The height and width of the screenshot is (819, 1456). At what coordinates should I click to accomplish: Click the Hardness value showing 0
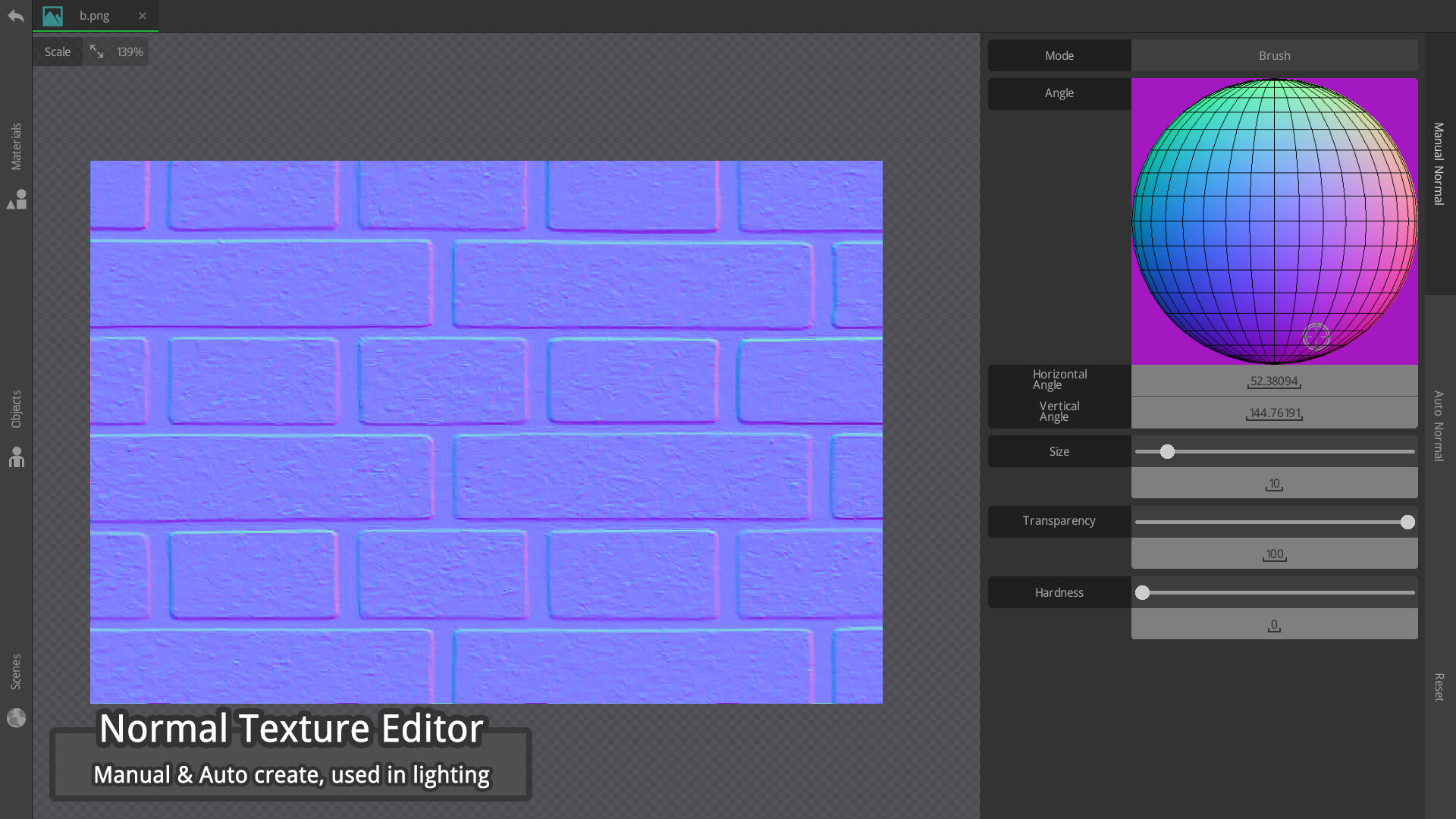click(x=1274, y=624)
